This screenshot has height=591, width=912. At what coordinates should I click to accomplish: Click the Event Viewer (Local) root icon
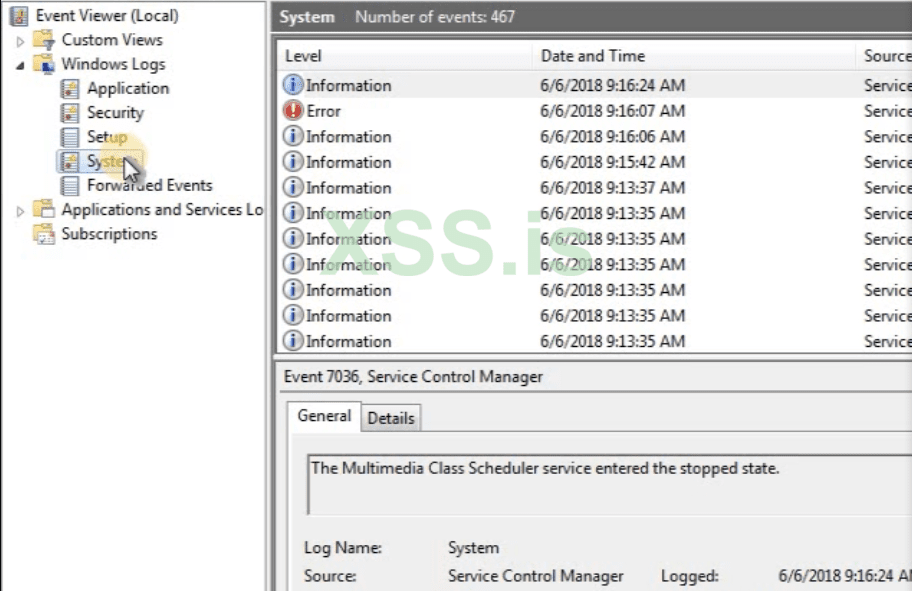(19, 16)
